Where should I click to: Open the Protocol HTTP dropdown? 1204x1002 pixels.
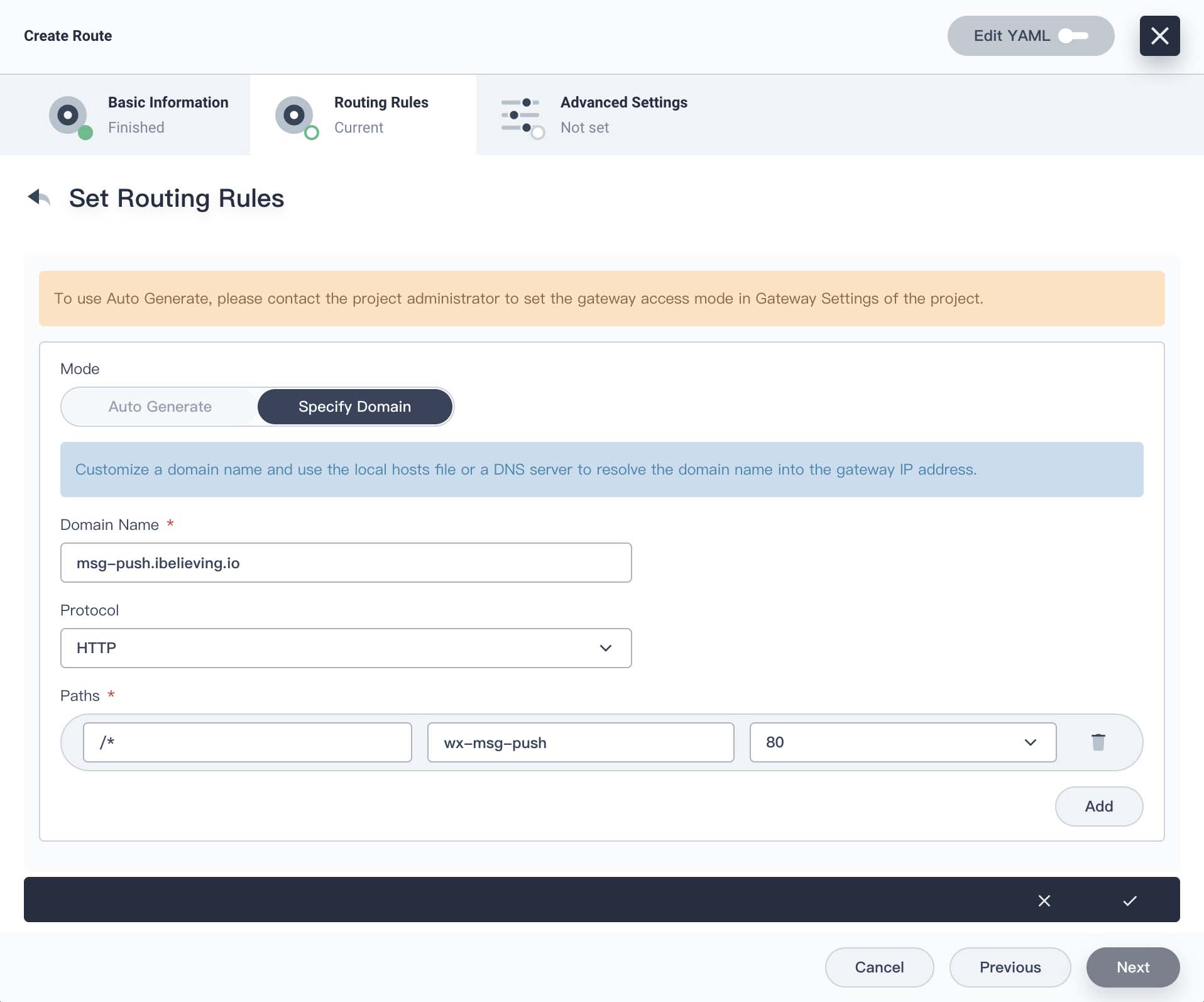pyautogui.click(x=346, y=648)
